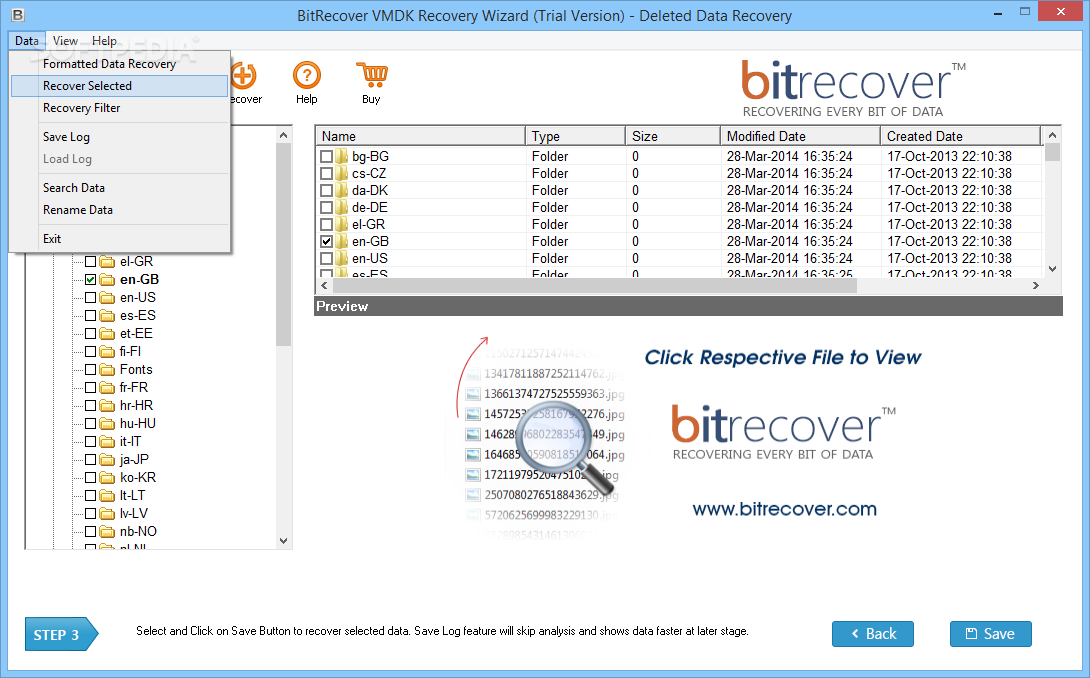
Task: Check the en-US checkbox in folder tree
Action: click(90, 298)
